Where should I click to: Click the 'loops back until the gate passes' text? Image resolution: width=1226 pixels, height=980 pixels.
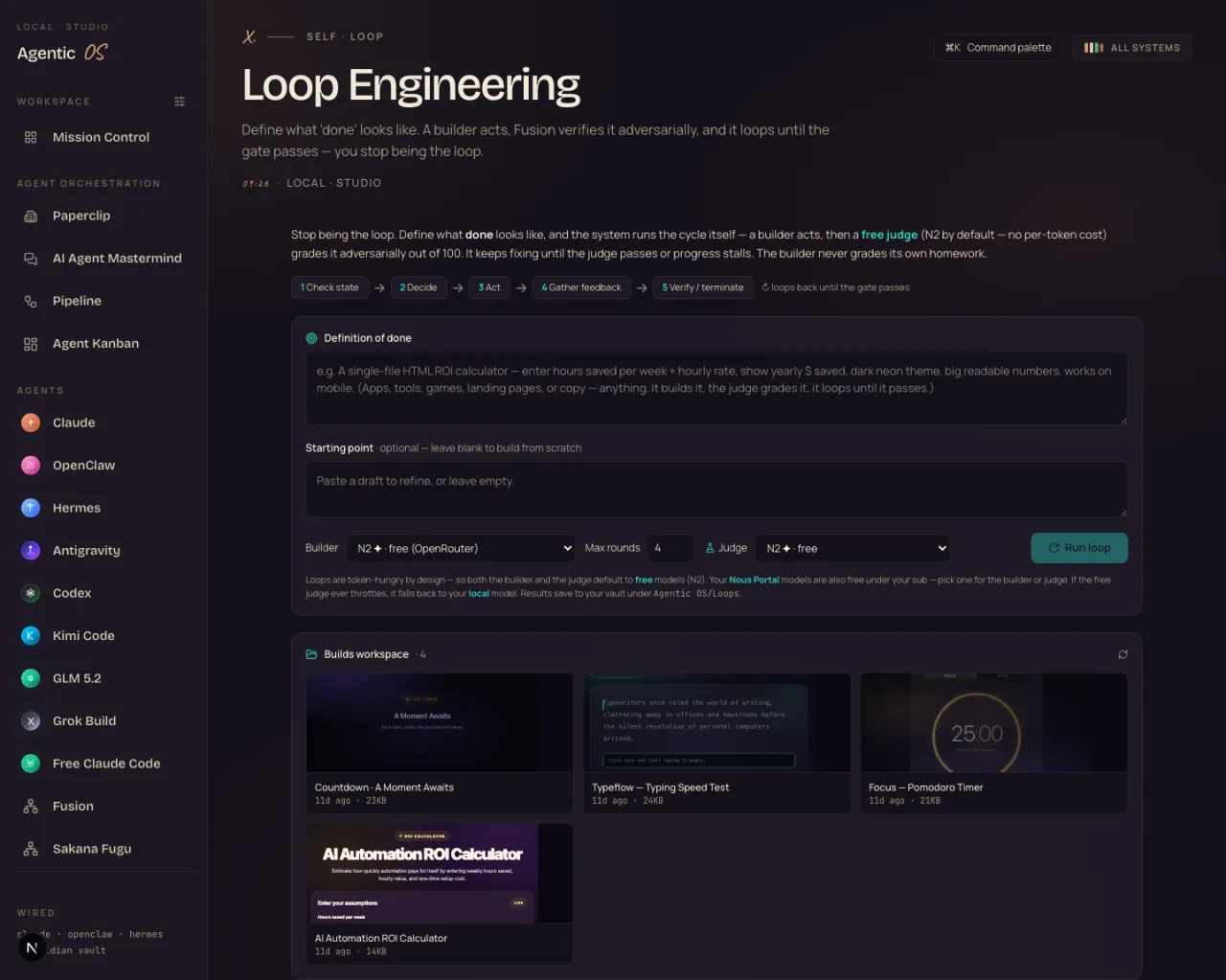tap(835, 287)
